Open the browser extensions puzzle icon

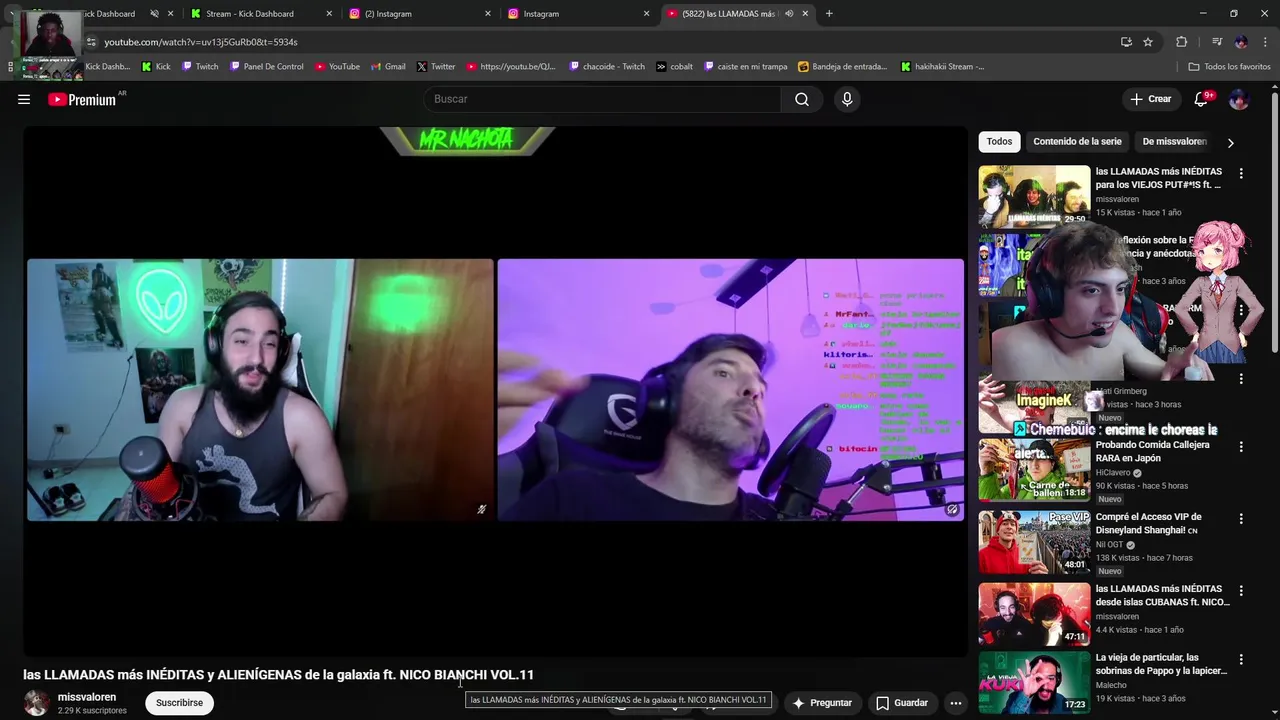[x=1181, y=42]
